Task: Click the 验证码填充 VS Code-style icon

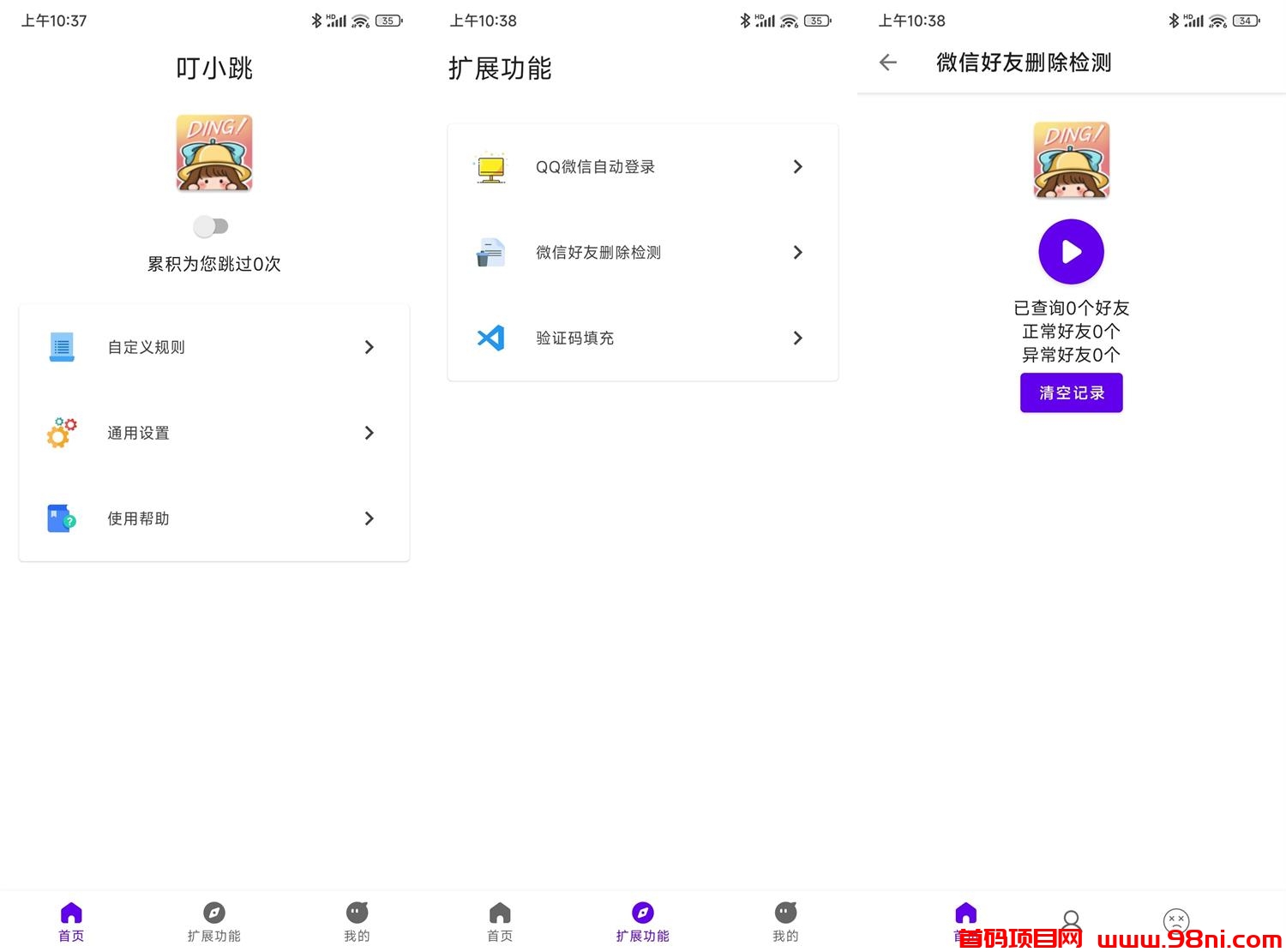Action: pos(491,338)
